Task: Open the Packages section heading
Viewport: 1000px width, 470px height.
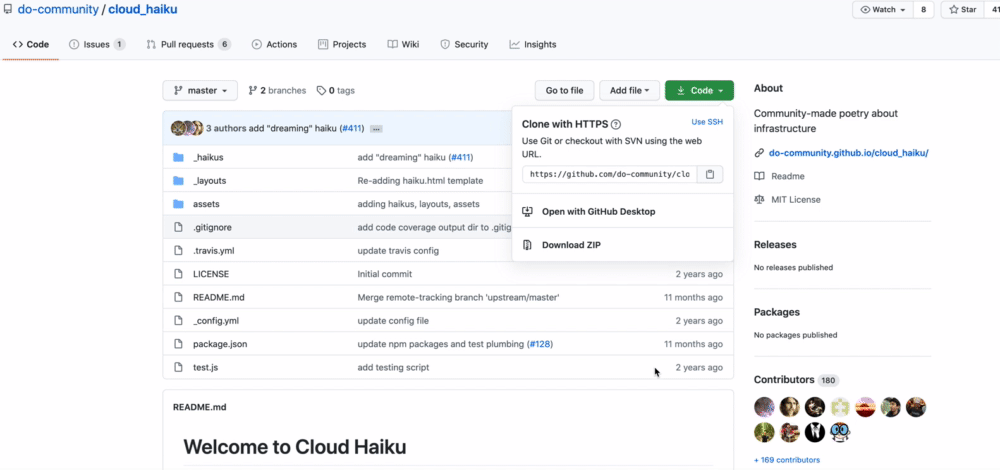Action: point(777,312)
